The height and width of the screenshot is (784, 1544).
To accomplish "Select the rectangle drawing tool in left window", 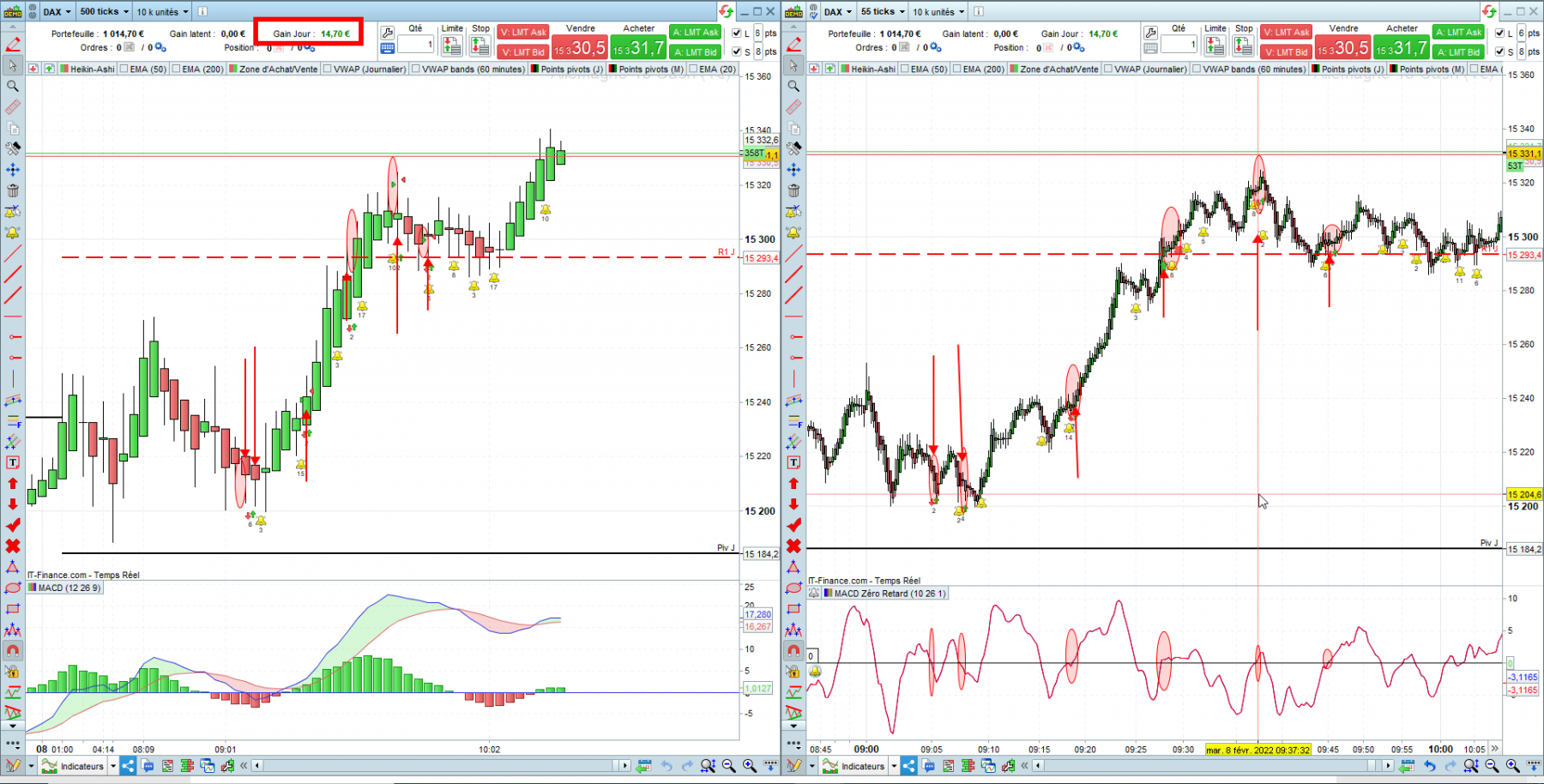I will pos(13,609).
